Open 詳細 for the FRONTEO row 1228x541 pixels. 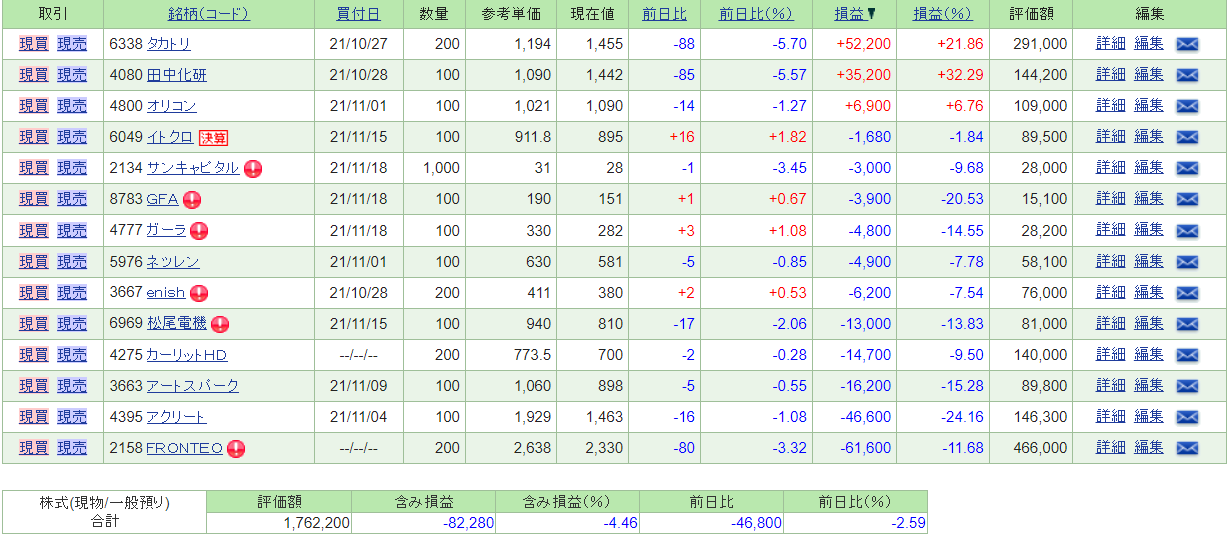(x=1111, y=448)
